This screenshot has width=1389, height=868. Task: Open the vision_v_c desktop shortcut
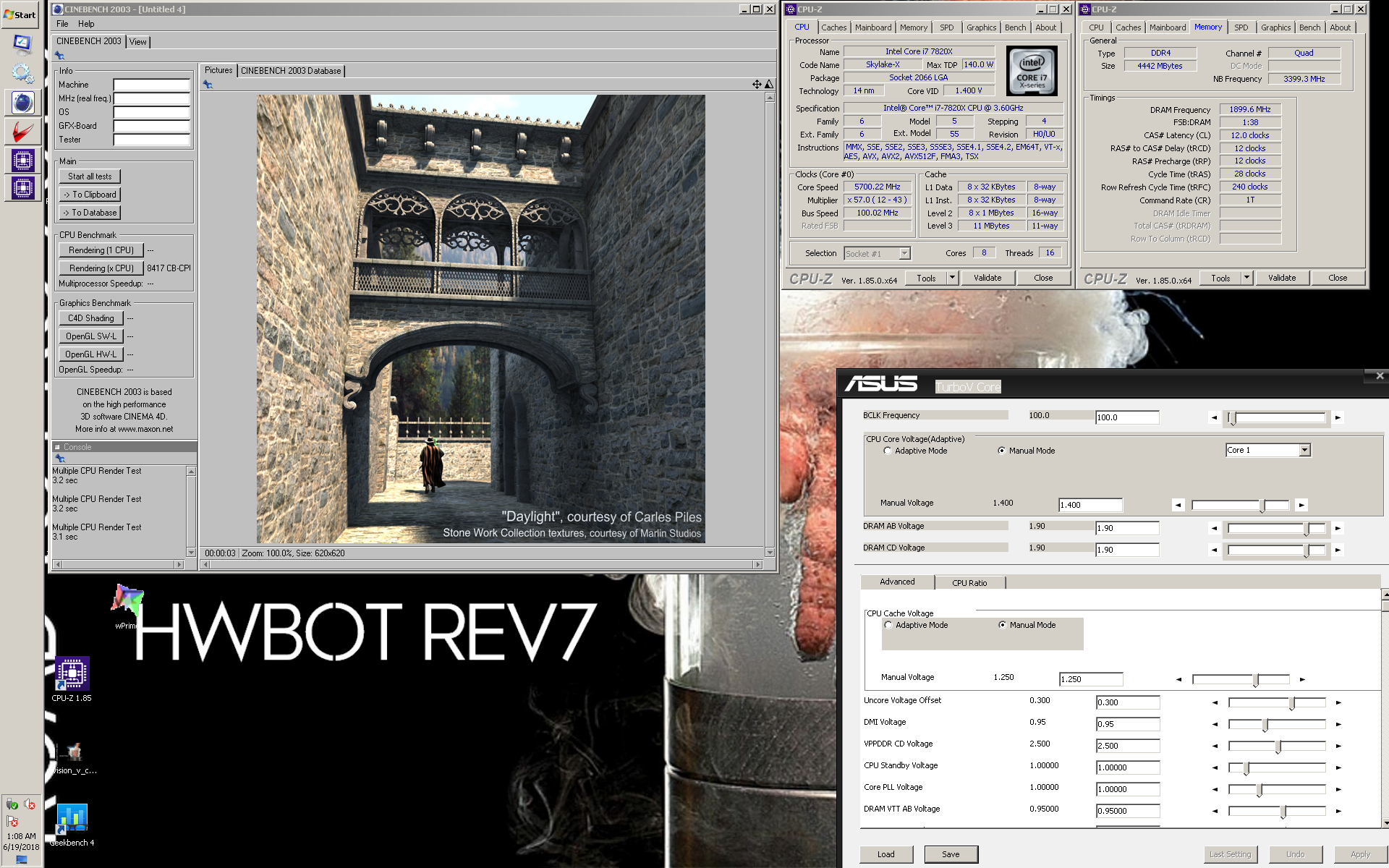click(74, 758)
